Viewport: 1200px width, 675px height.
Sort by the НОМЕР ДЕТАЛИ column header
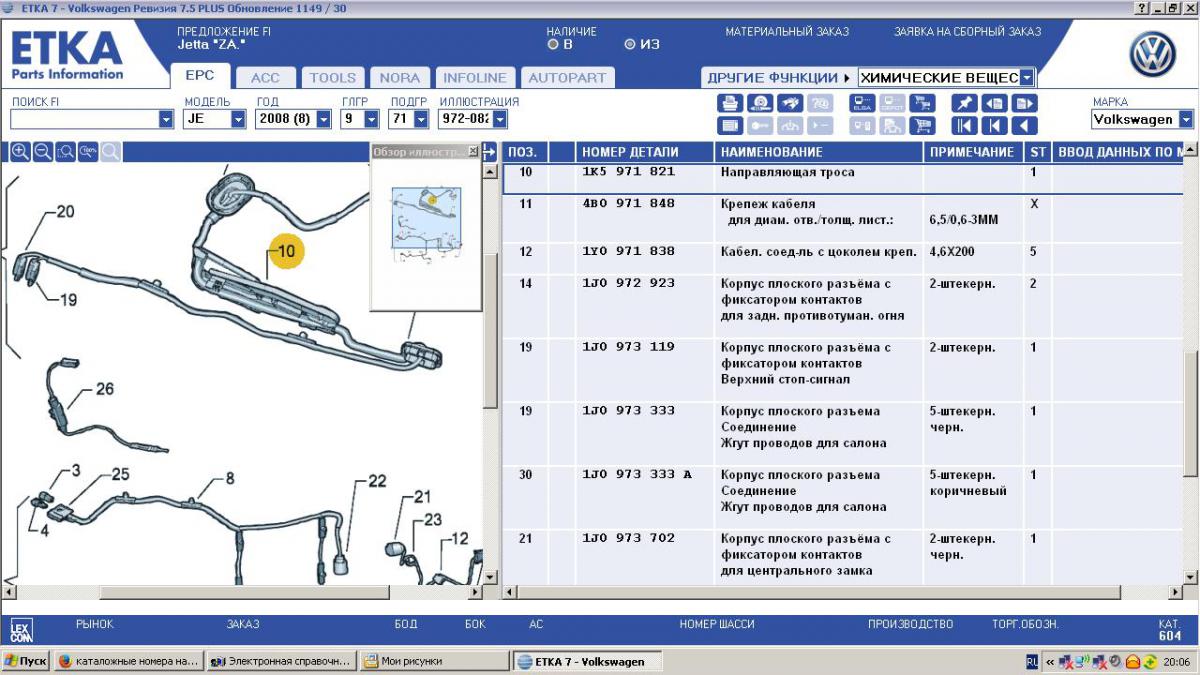click(630, 152)
